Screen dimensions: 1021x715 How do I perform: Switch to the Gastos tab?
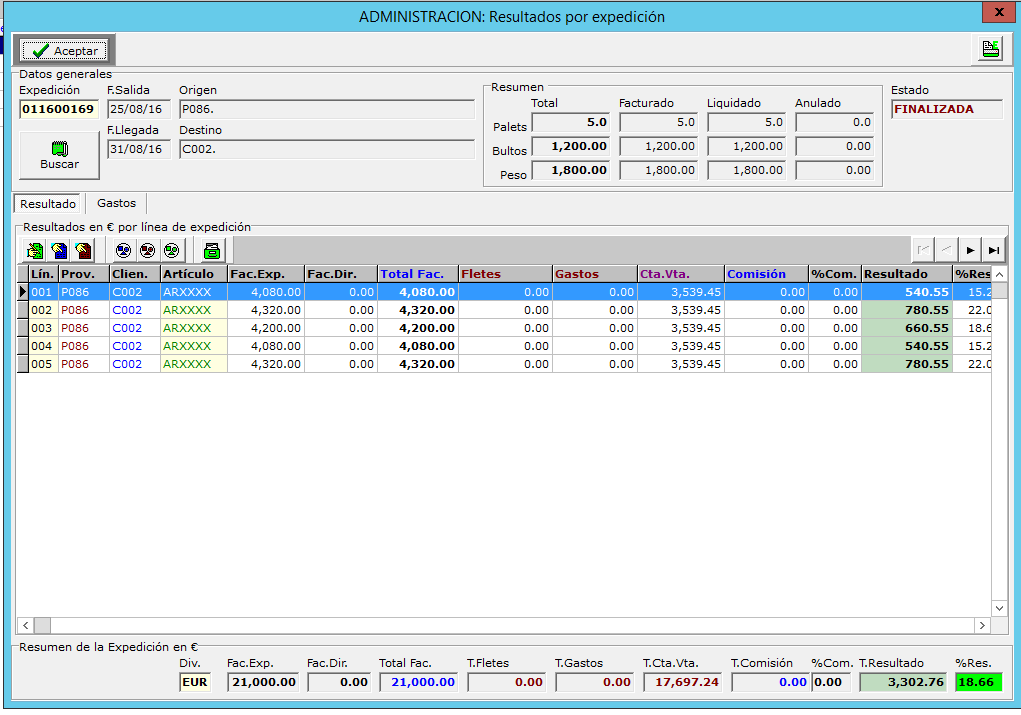(116, 203)
